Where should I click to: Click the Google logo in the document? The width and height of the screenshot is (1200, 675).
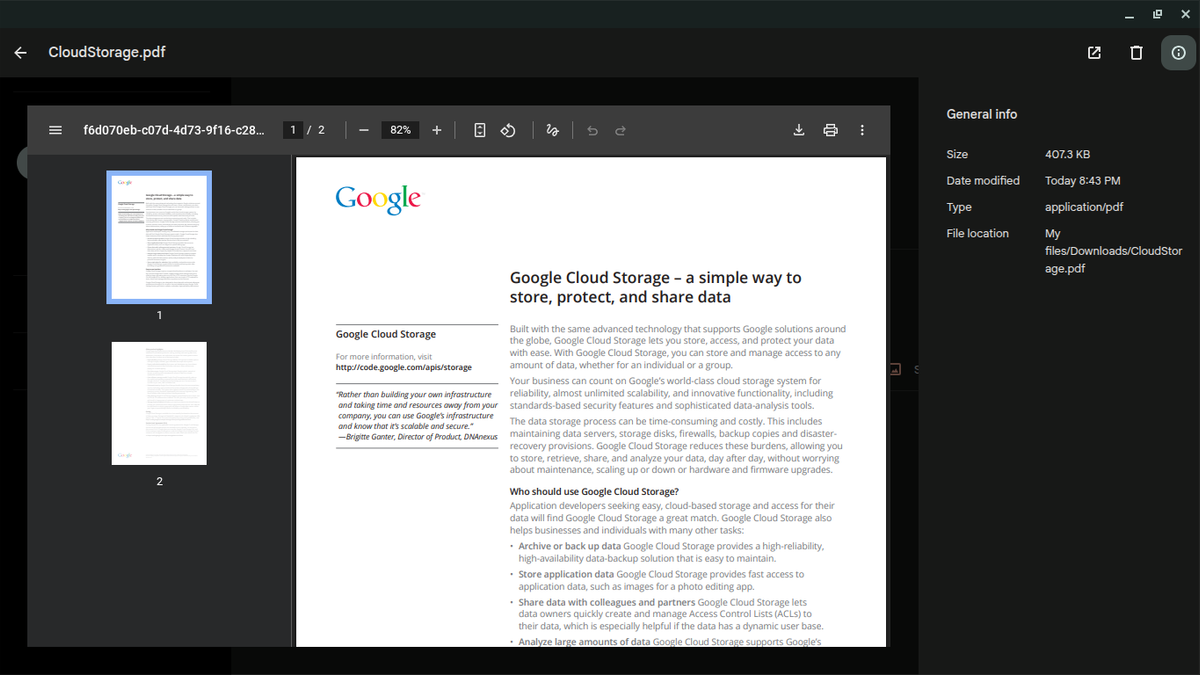378,199
